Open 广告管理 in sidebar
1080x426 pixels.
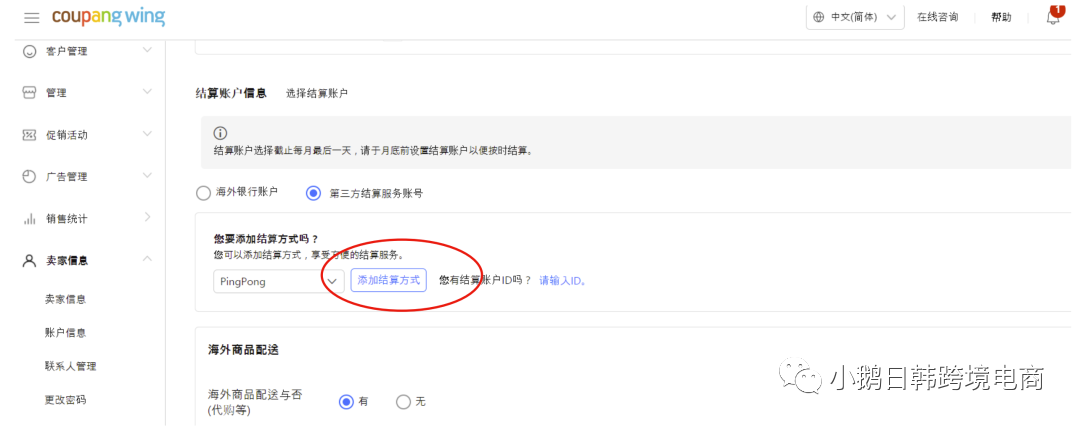[x=67, y=176]
